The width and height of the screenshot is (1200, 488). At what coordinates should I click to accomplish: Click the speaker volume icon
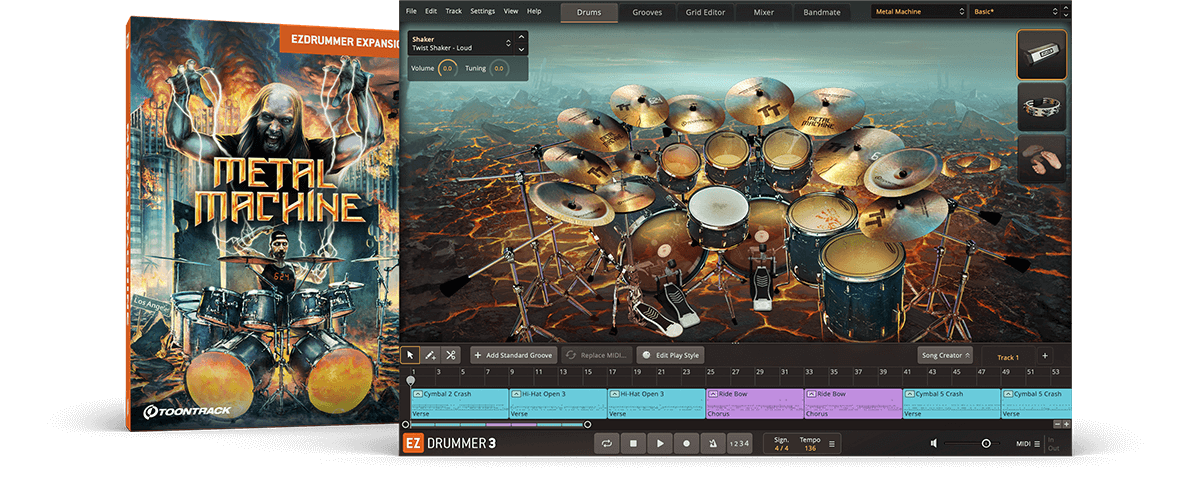coord(933,443)
